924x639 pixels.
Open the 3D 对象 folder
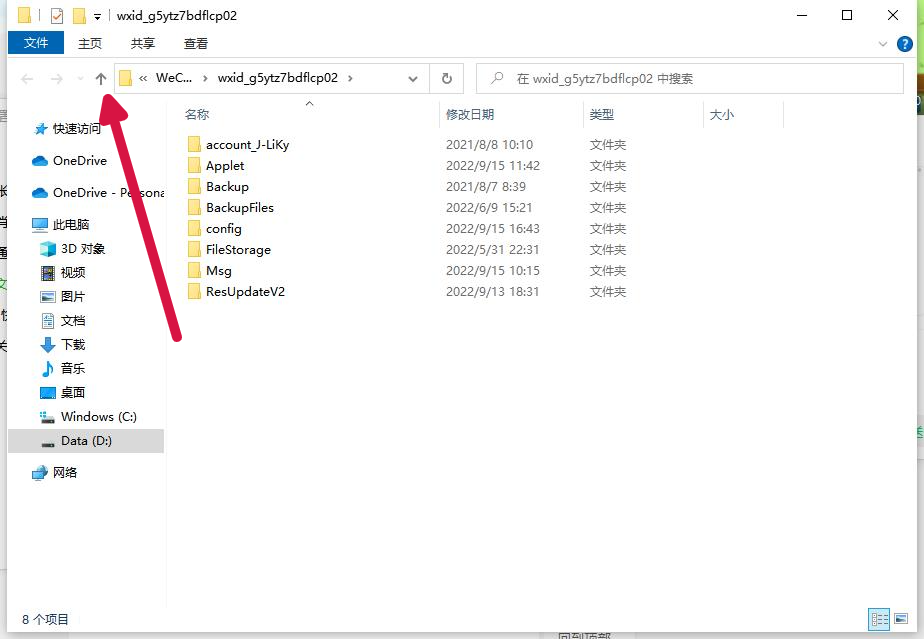(x=82, y=249)
